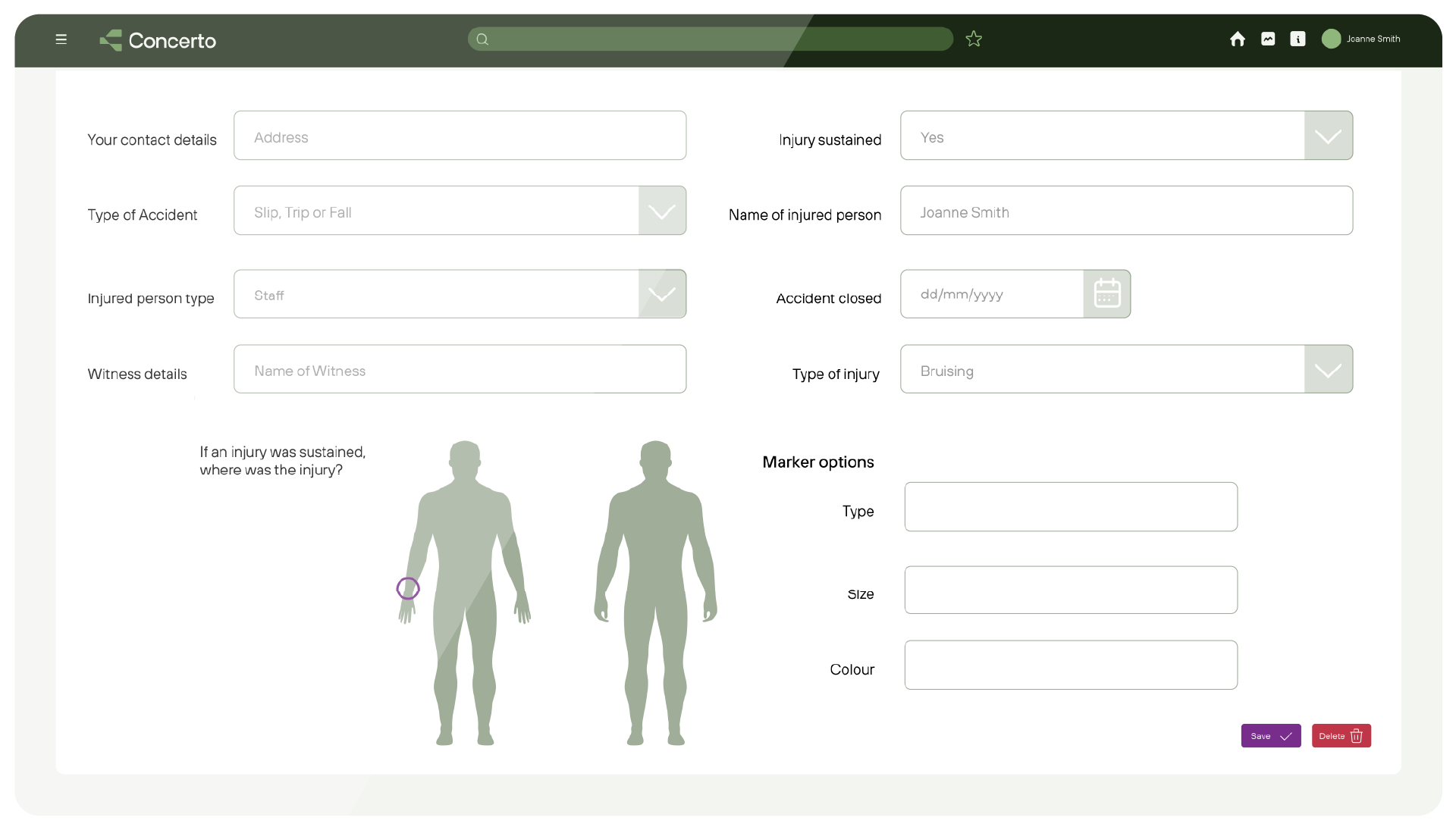Viewport: 1456px width, 830px height.
Task: Click the 'Witness details' label
Action: 137,374
